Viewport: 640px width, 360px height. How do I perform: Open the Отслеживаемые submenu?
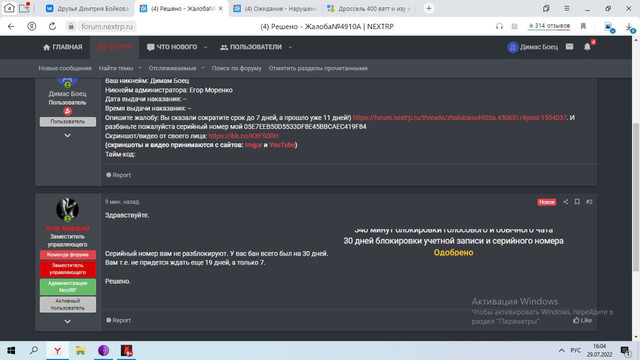(172, 68)
